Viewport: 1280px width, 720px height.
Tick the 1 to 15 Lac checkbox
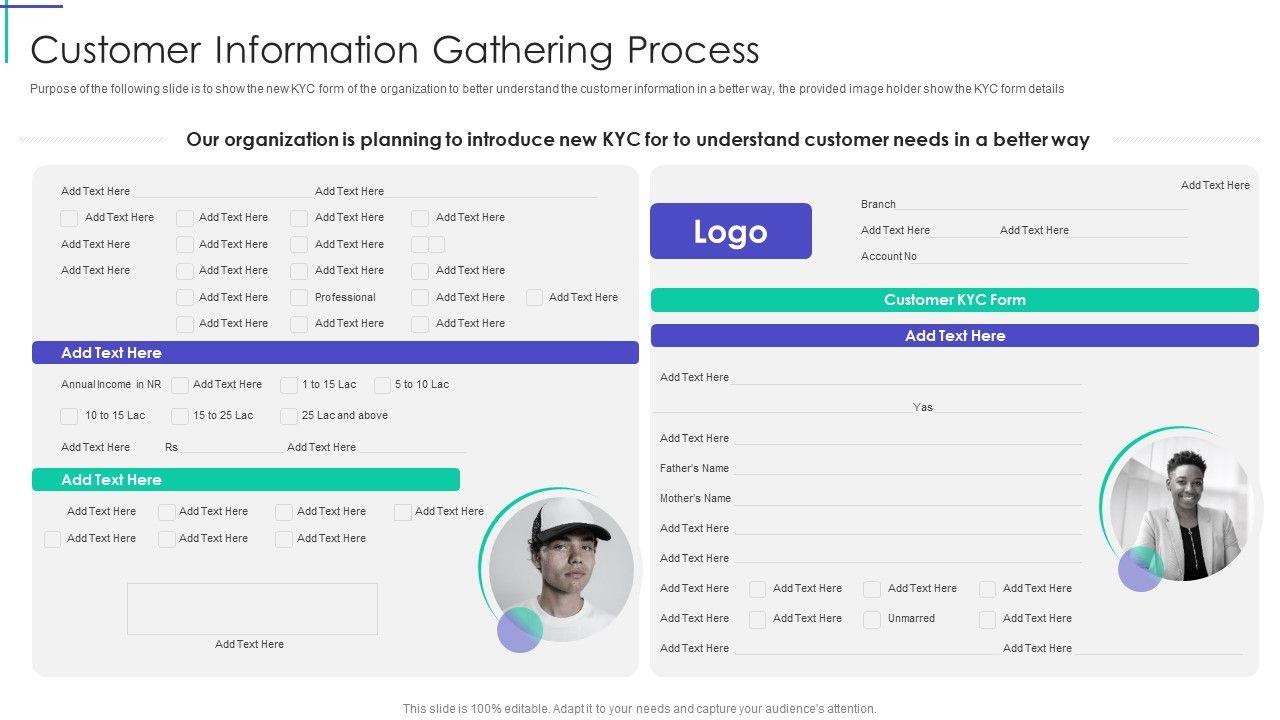click(x=289, y=385)
